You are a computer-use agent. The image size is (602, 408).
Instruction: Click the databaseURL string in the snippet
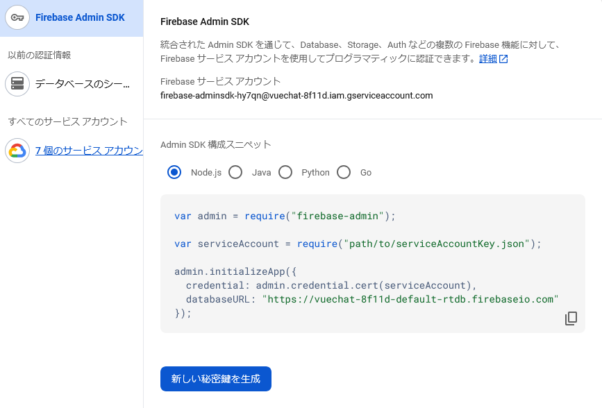[410, 299]
